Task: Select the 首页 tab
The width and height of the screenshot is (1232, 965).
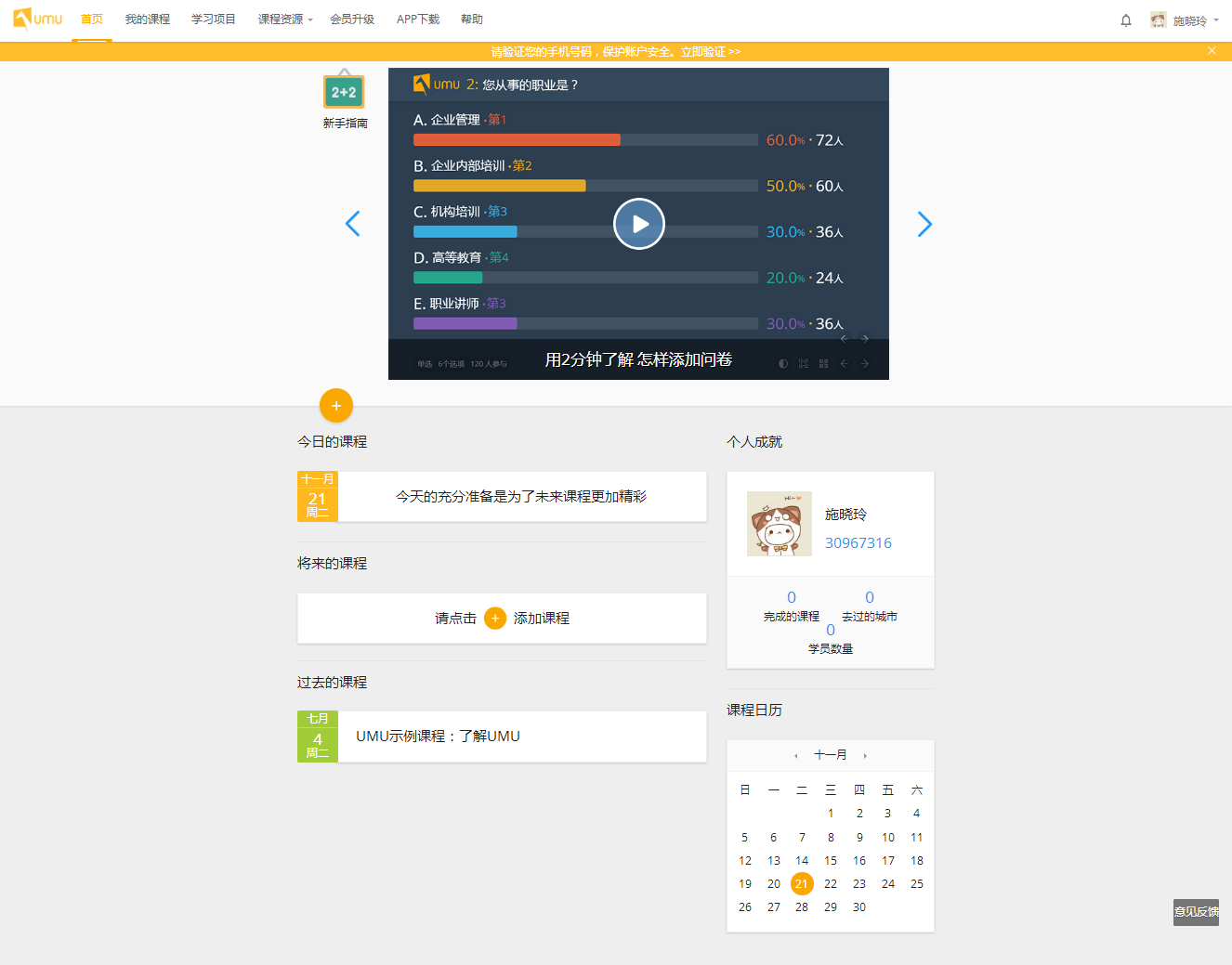Action: tap(92, 20)
